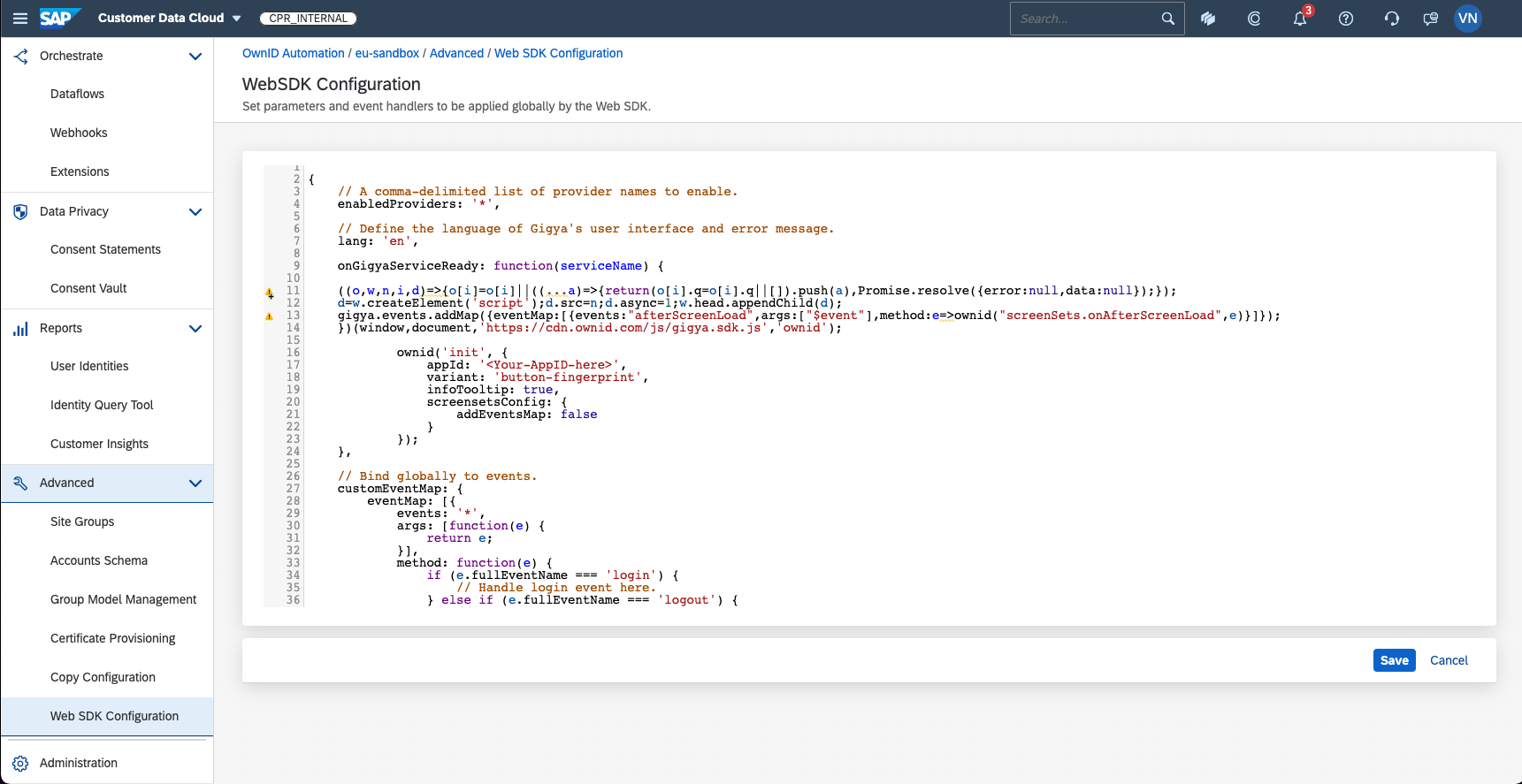Open the hamburger navigation menu

point(20,19)
